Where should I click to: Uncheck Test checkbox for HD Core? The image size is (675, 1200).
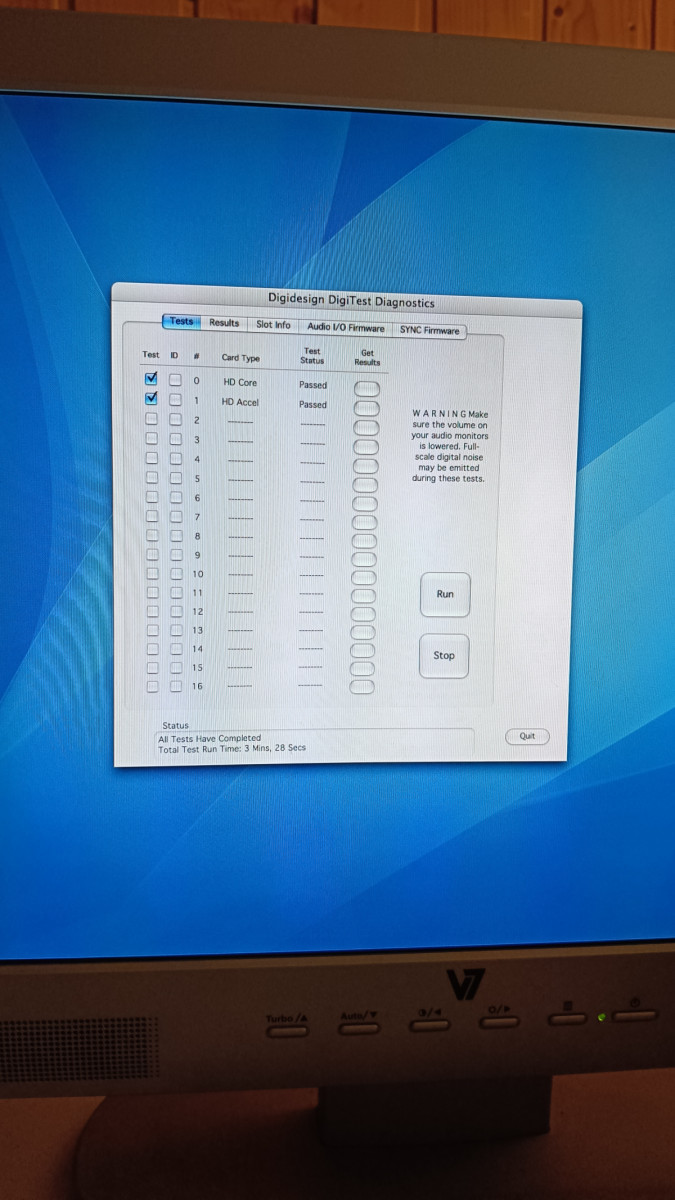pyautogui.click(x=152, y=379)
